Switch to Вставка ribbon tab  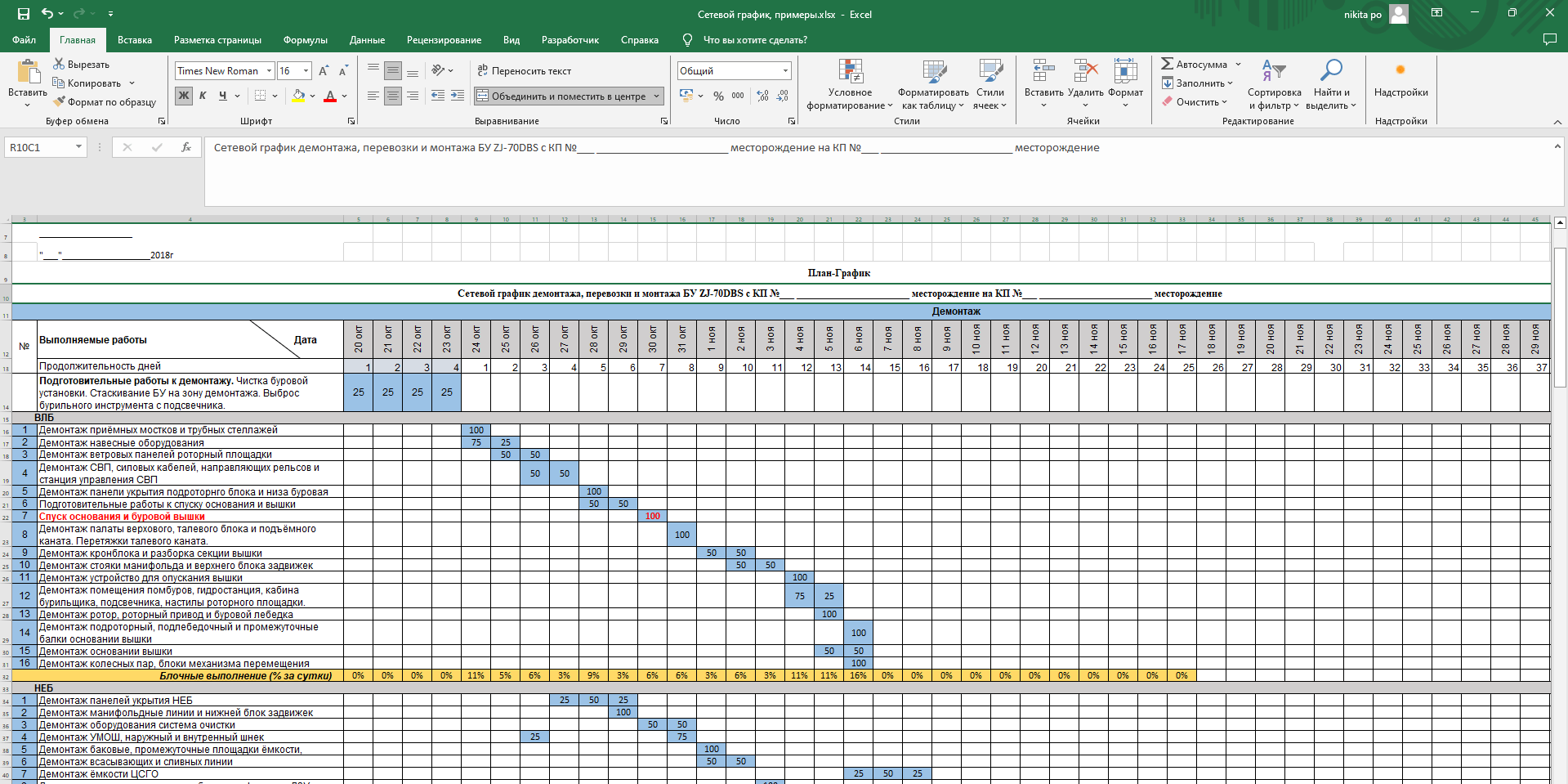[x=135, y=40]
